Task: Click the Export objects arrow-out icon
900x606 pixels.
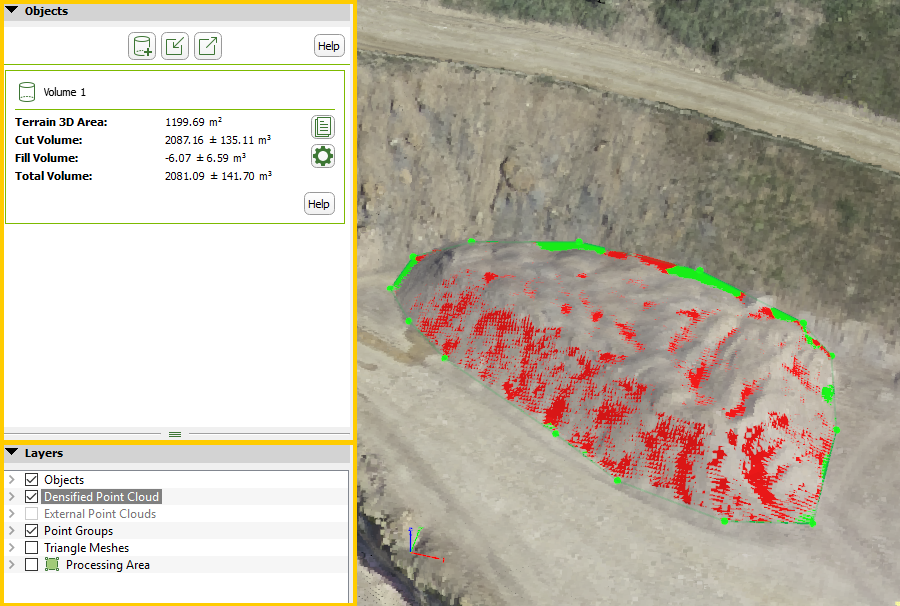Action: (208, 46)
